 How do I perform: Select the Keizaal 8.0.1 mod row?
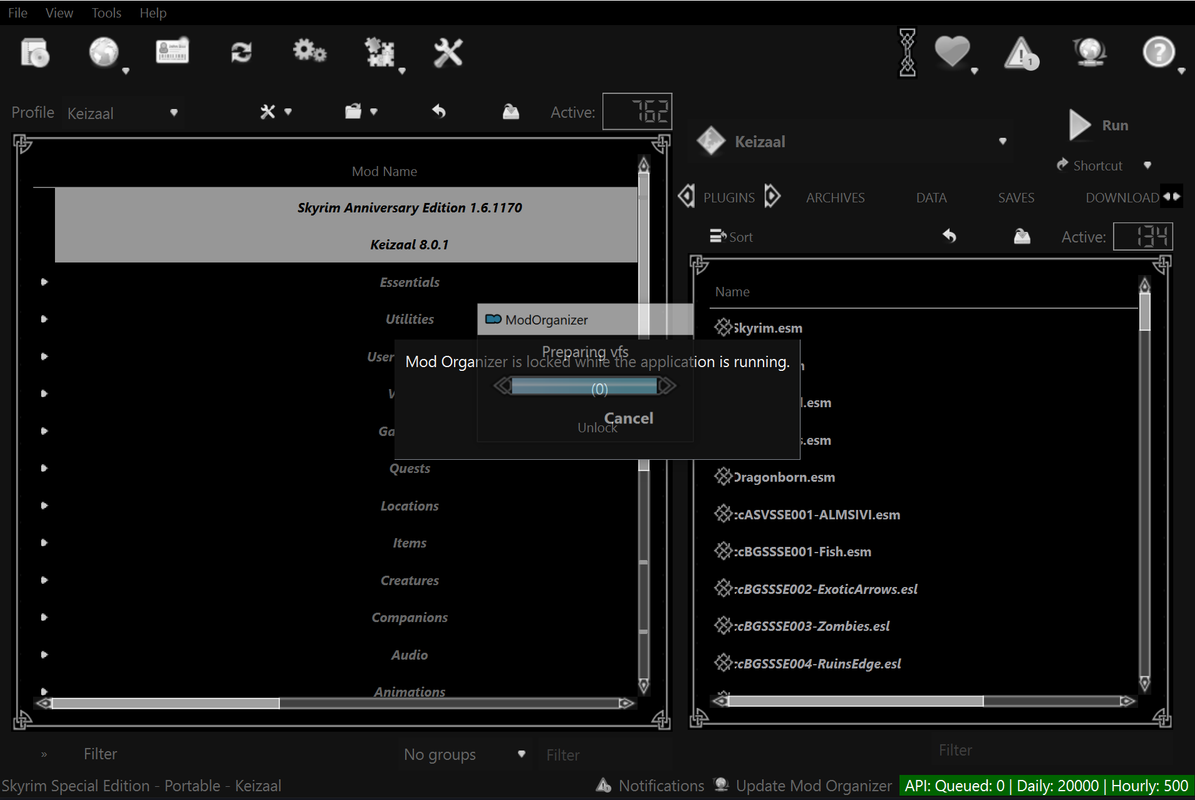click(x=346, y=245)
